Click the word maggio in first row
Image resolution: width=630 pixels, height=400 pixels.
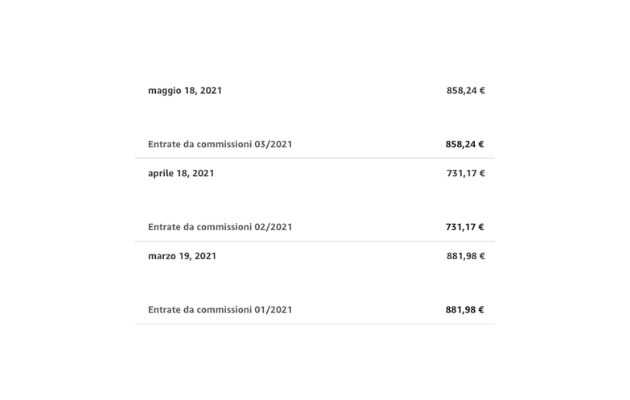click(165, 91)
